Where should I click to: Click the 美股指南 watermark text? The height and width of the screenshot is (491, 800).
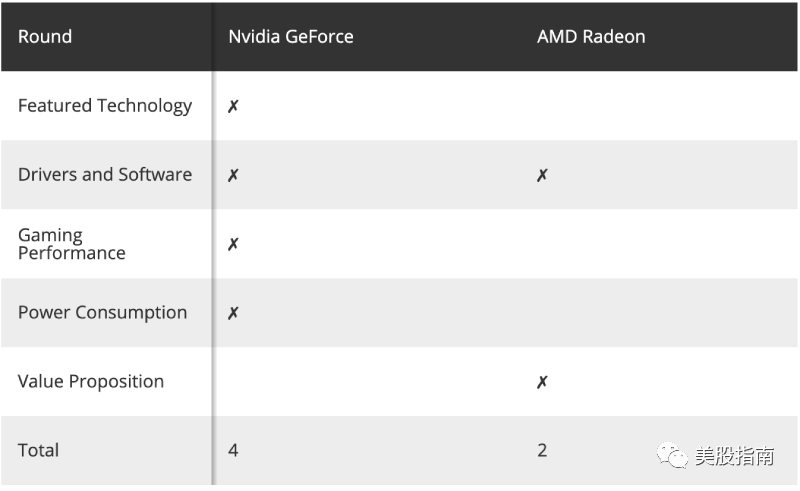pos(735,457)
